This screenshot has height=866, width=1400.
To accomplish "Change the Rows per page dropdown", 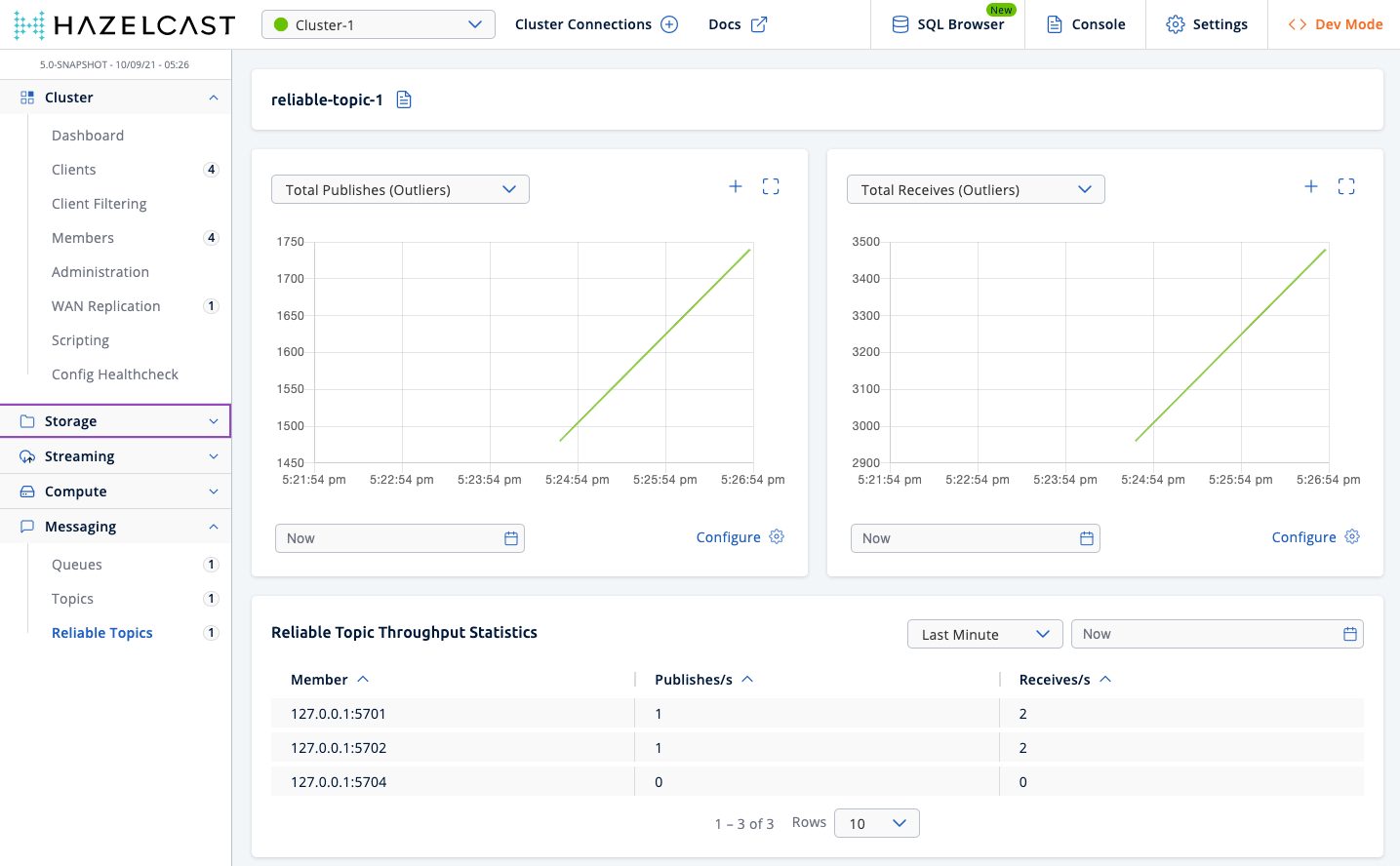I will (x=876, y=823).
